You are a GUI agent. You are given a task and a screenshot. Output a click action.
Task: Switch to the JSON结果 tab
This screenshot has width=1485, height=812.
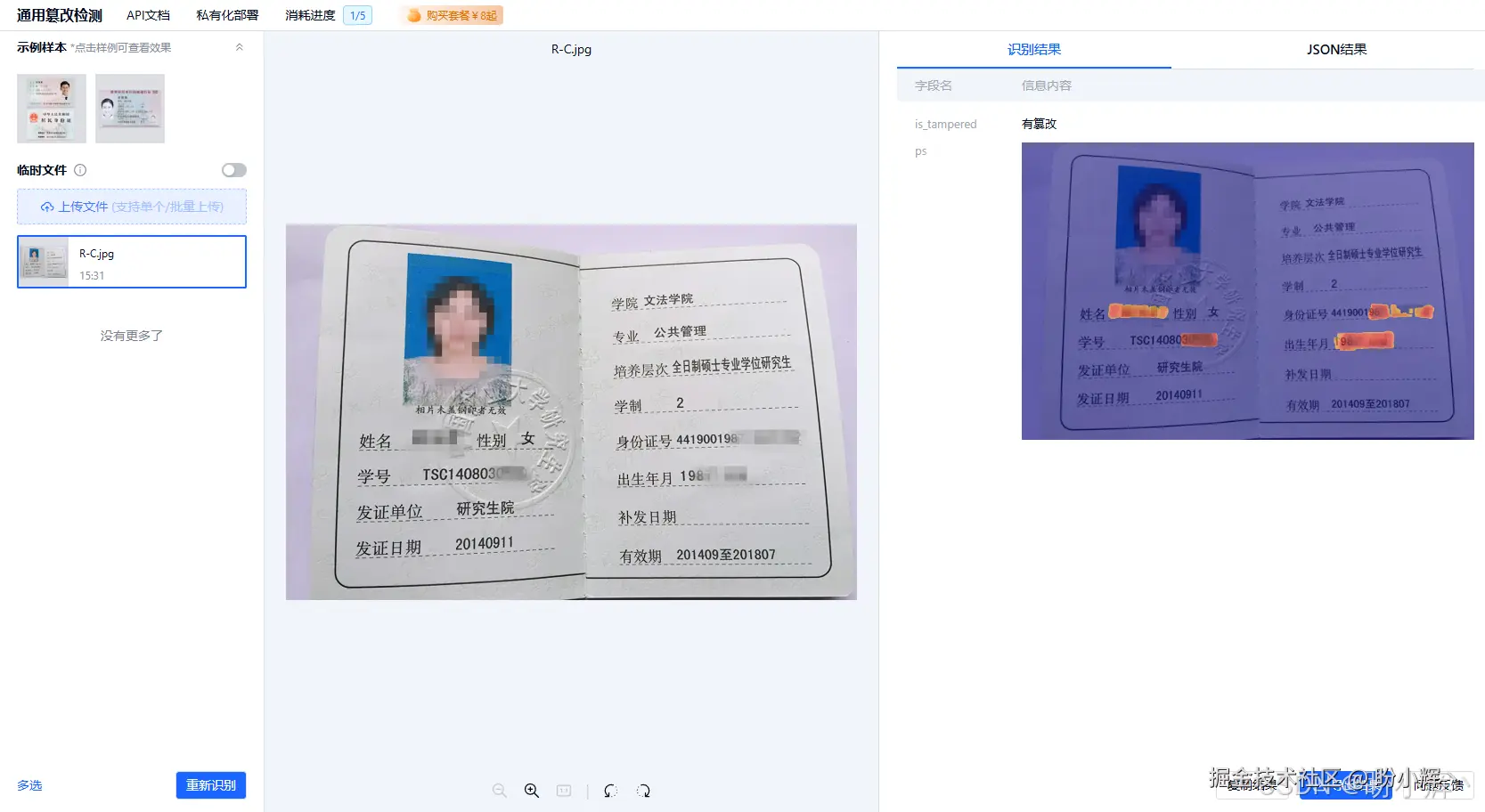(x=1335, y=50)
